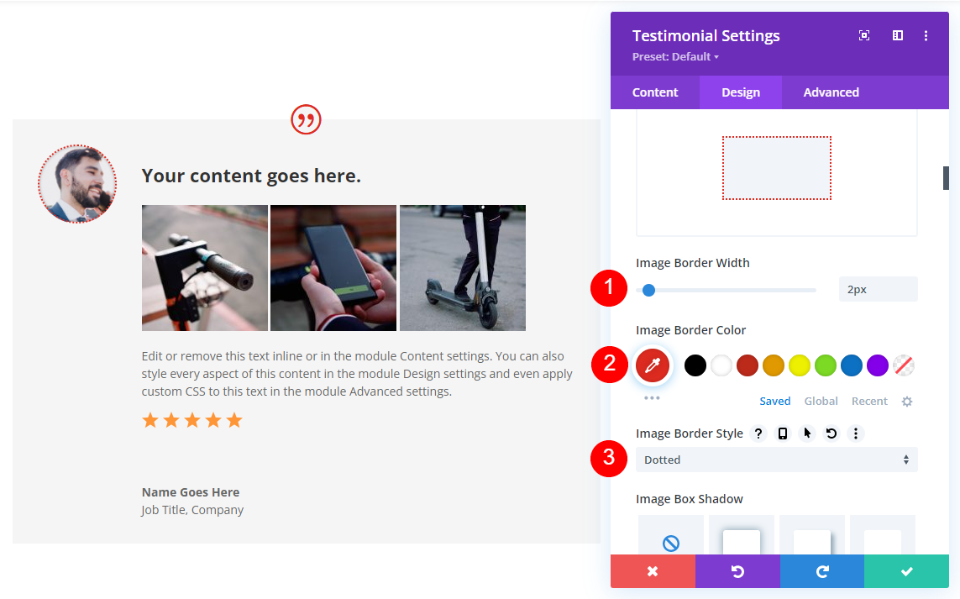Select the transparent no-color swatch
960x599 pixels.
pos(904,366)
